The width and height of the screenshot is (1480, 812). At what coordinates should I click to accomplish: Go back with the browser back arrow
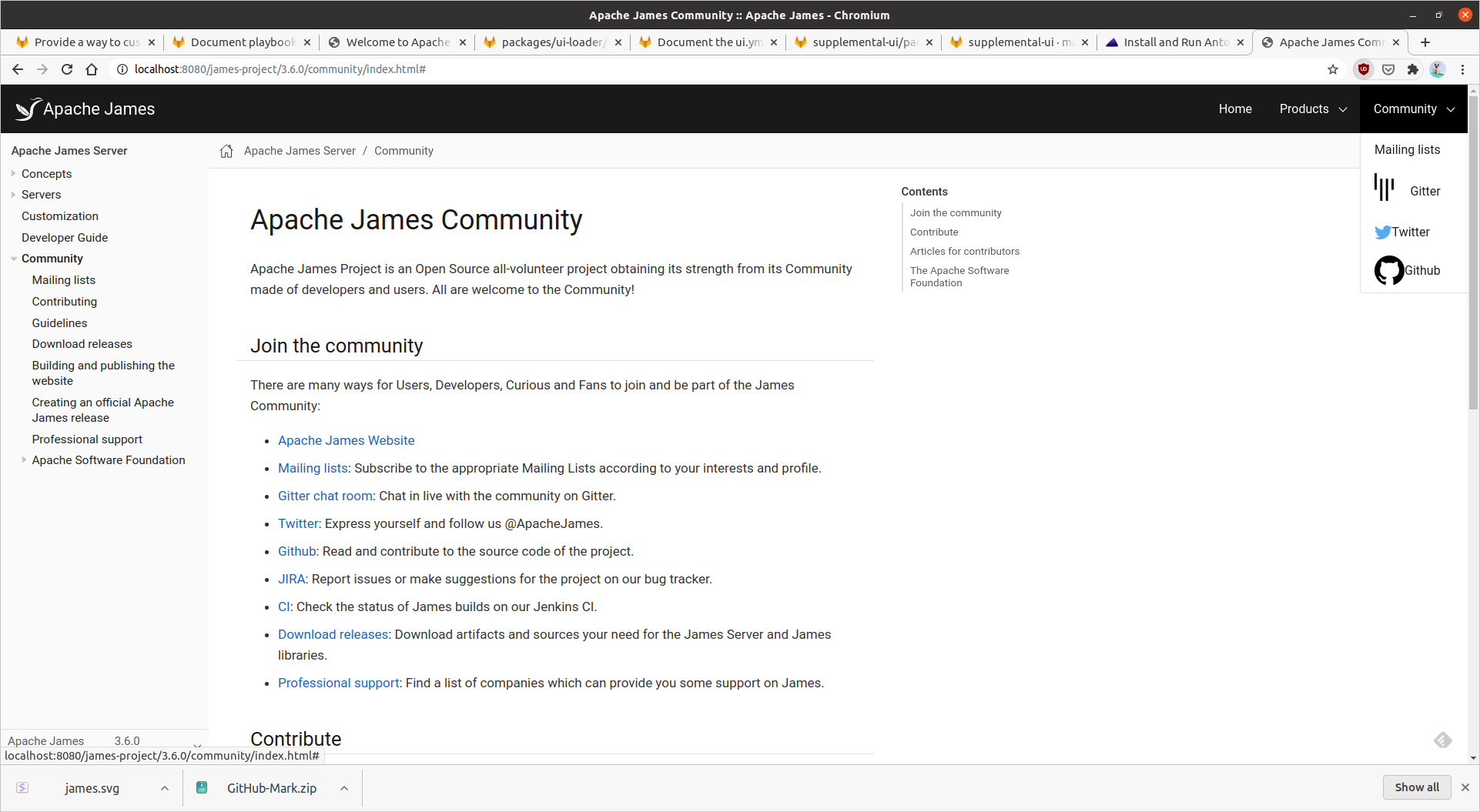[x=18, y=69]
